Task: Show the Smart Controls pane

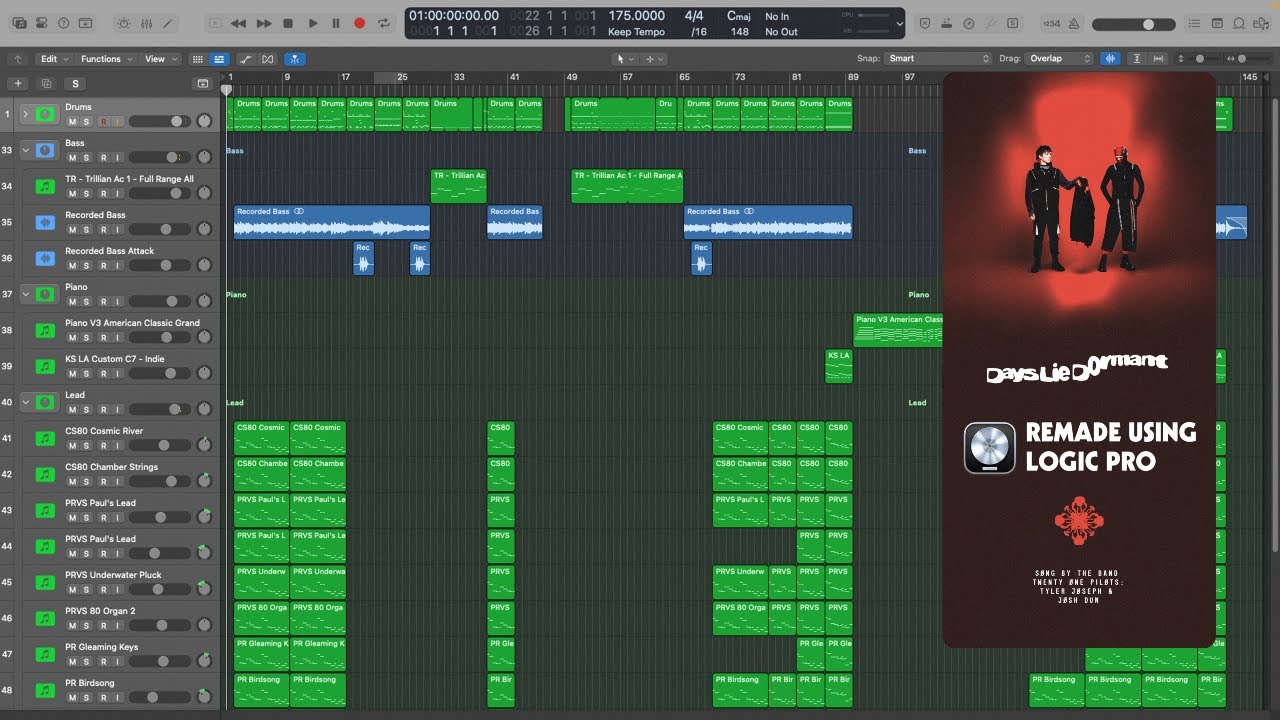Action: tap(124, 23)
